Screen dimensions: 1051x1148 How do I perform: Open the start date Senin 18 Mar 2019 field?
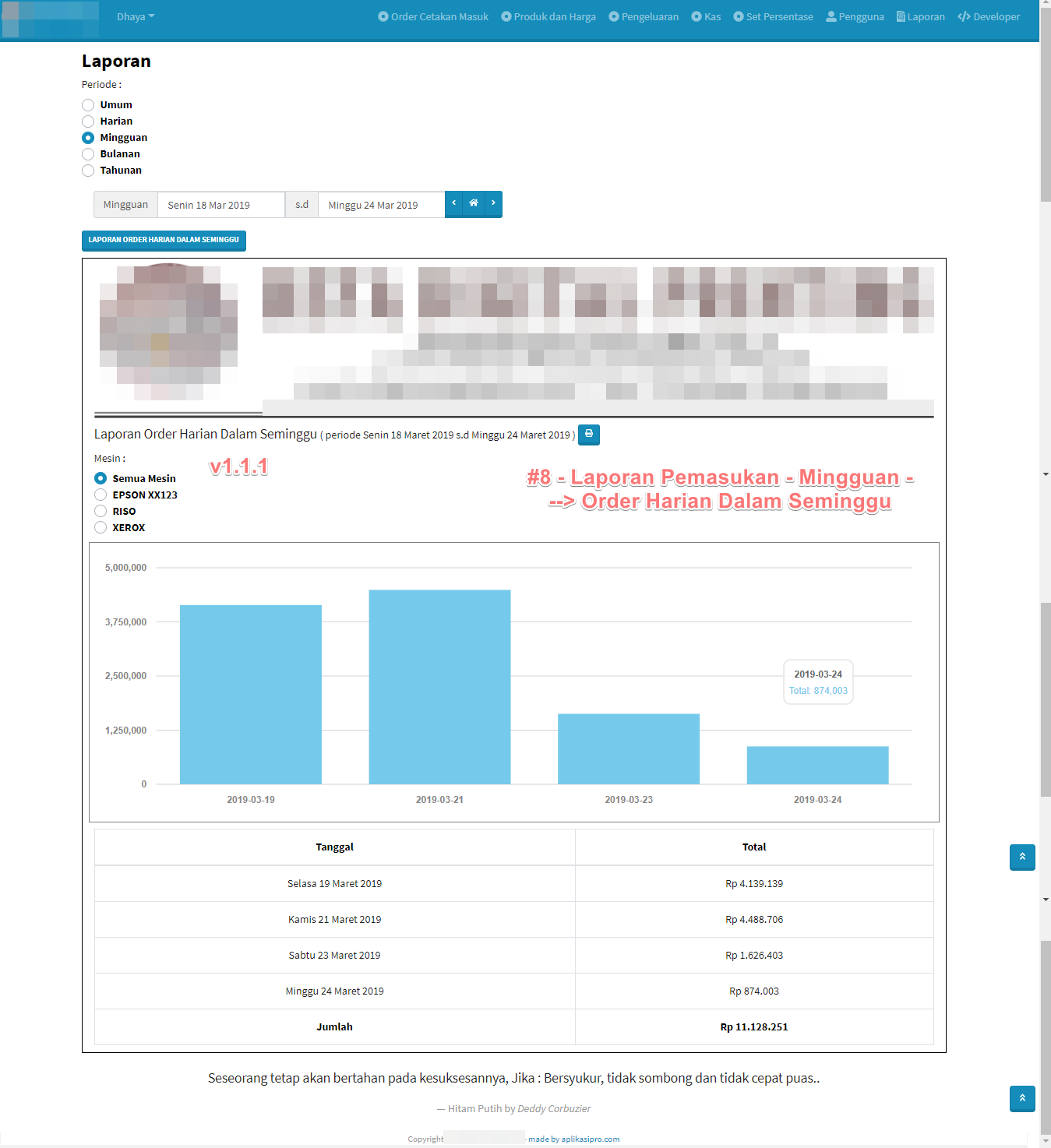pos(220,206)
